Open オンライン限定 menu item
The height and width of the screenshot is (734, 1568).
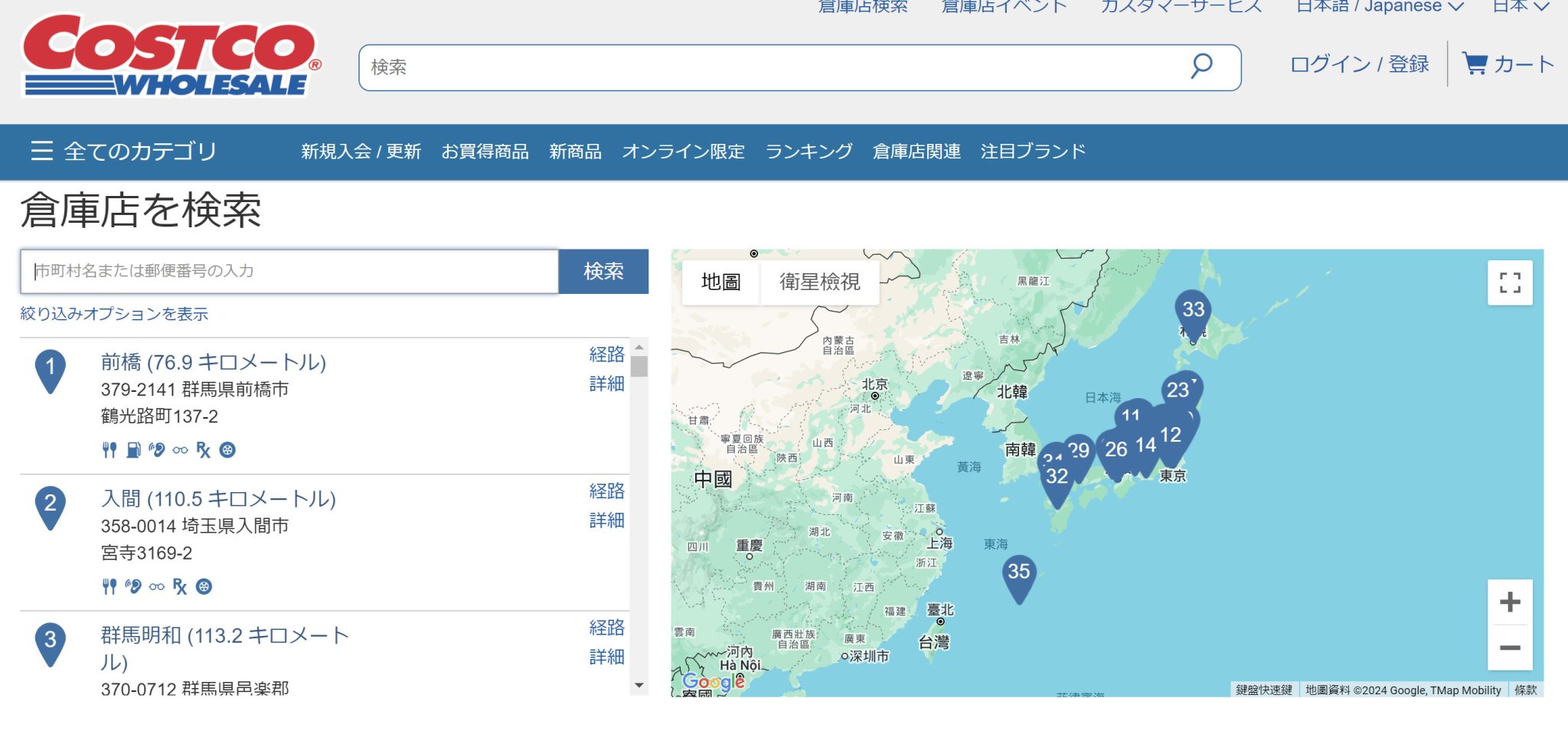click(x=683, y=152)
